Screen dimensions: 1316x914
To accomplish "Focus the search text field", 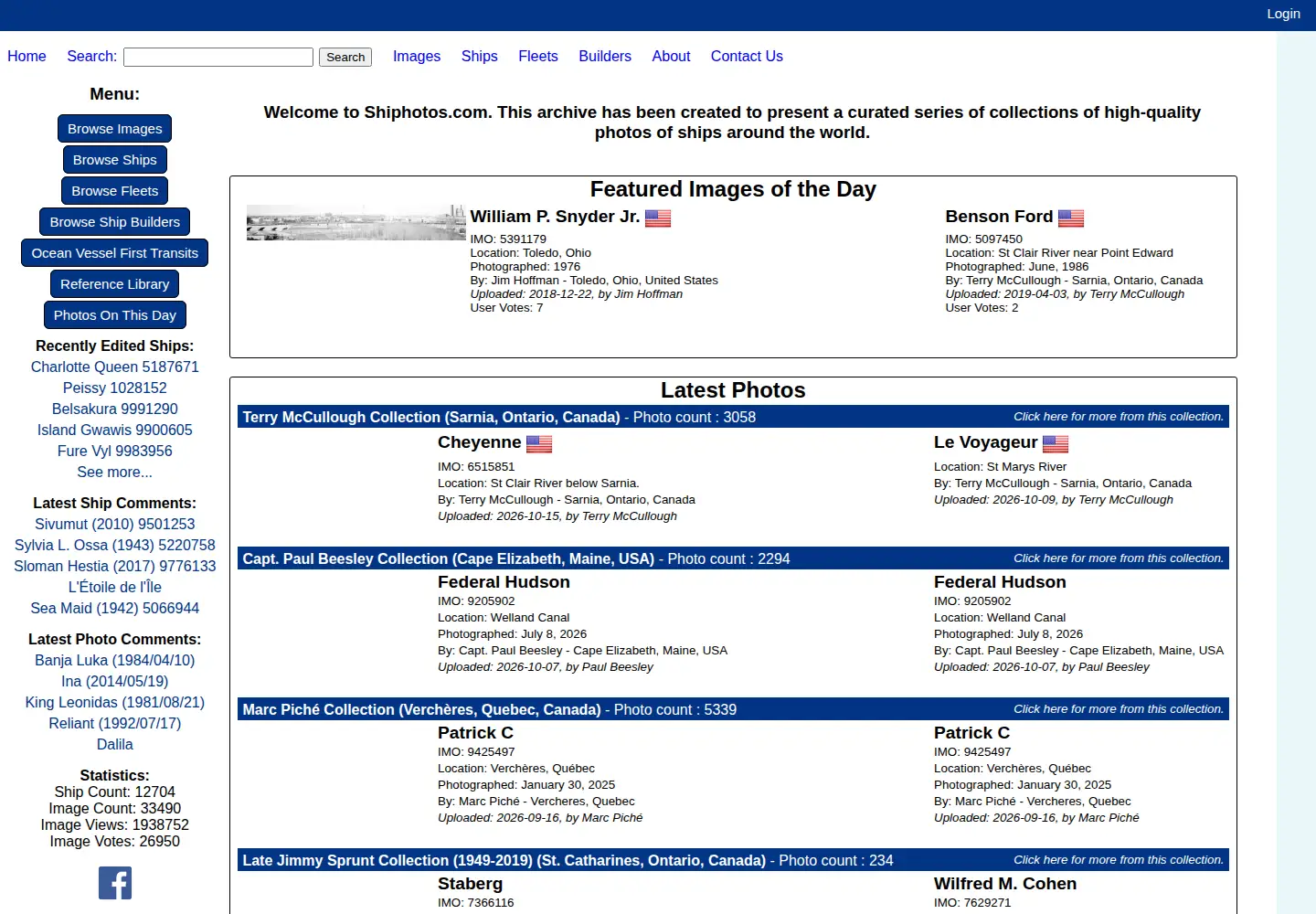I will pos(218,57).
